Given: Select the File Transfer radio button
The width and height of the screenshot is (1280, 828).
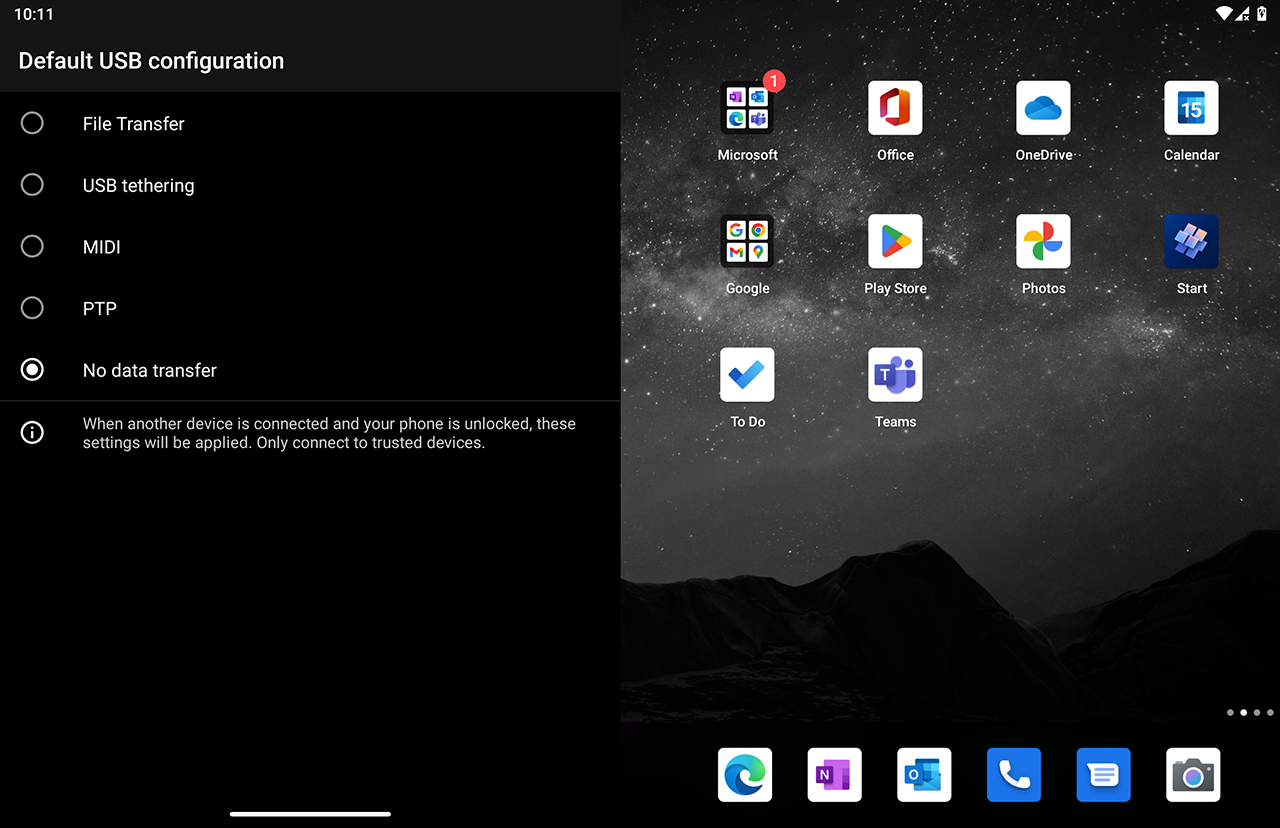Looking at the screenshot, I should pos(32,123).
